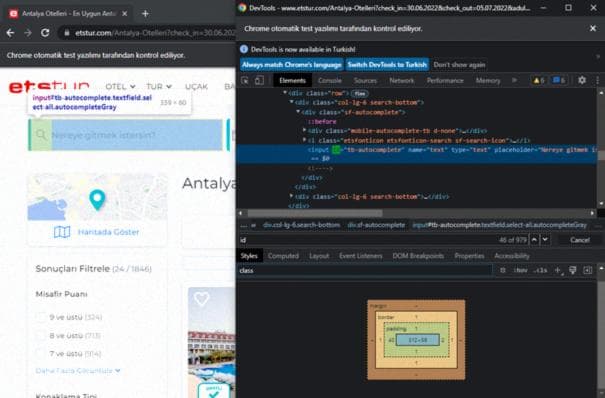Click the horizontal scrollbar in Elements panel
This screenshot has height=398, width=605.
[315, 213]
